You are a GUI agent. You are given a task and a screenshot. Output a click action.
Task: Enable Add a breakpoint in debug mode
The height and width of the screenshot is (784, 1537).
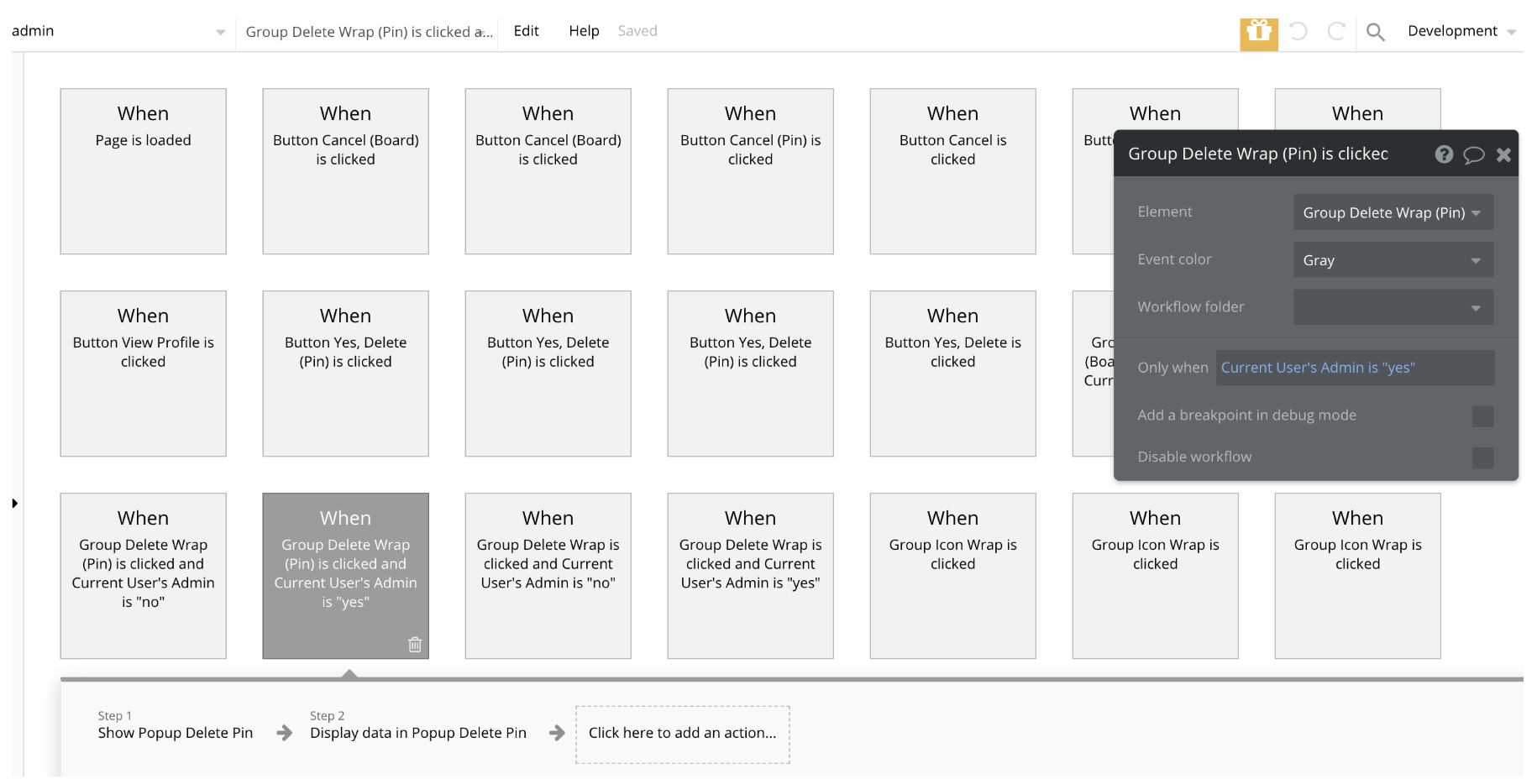1482,416
